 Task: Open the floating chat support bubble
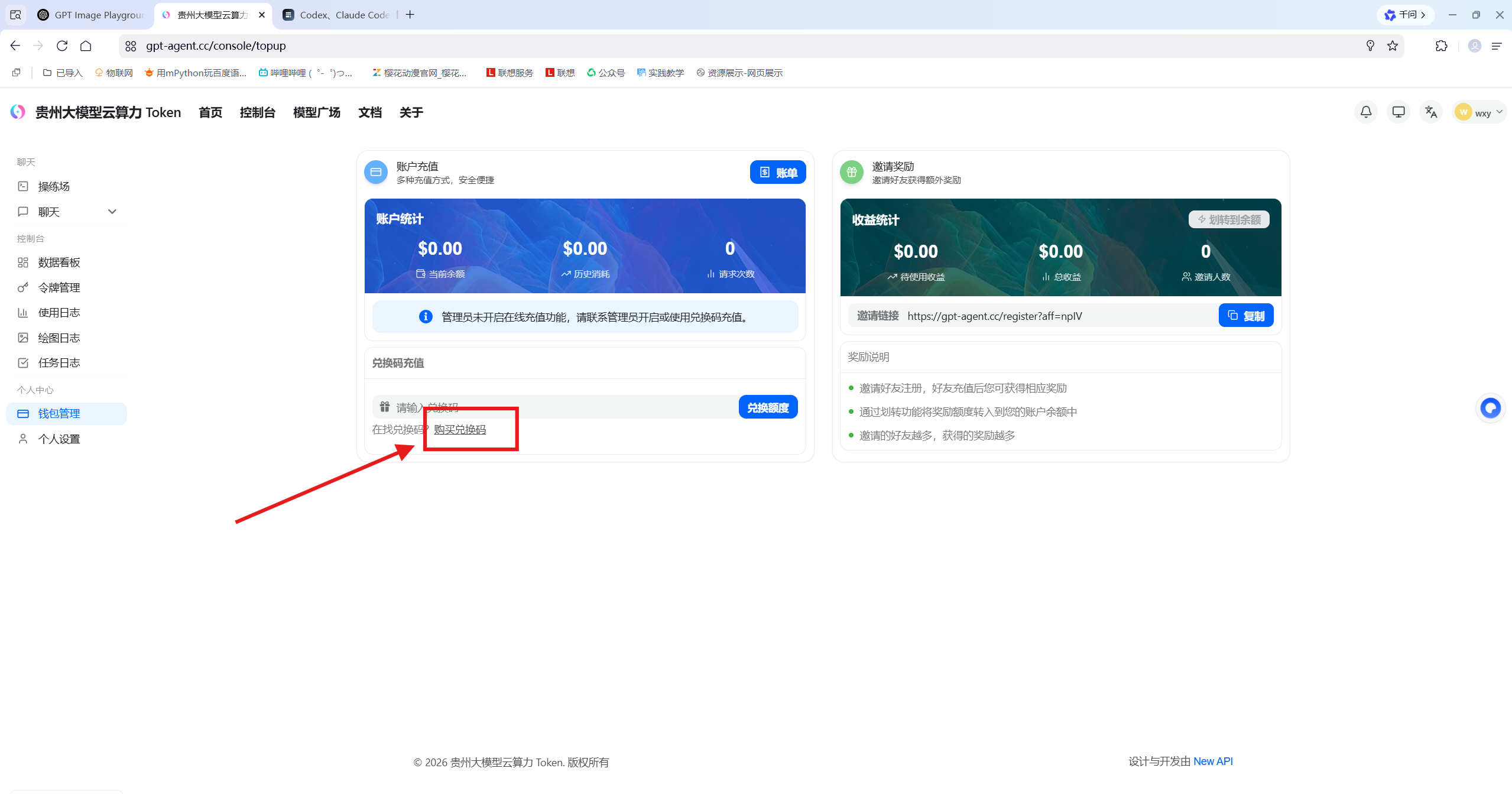(x=1490, y=407)
